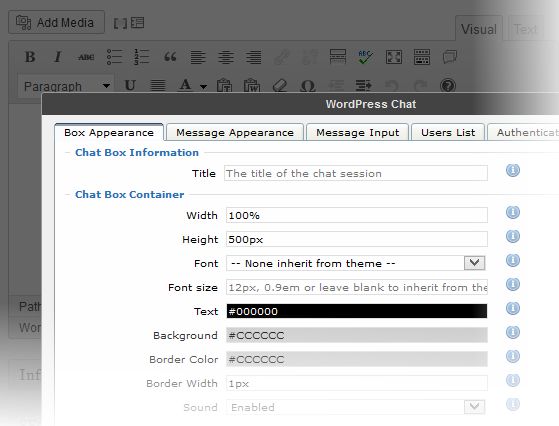The width and height of the screenshot is (559, 426).
Task: Click the remove formatting eraser
Action: (x=280, y=86)
